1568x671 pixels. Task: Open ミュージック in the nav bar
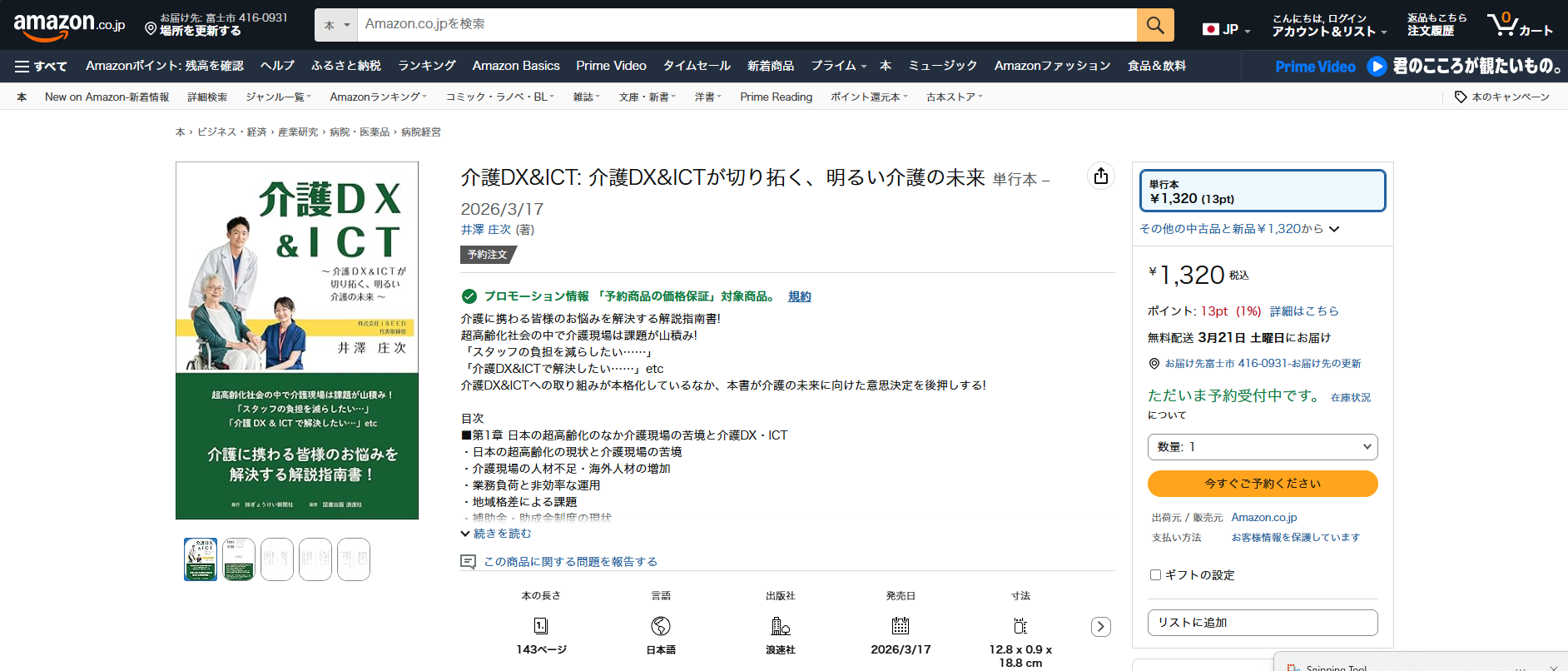point(943,66)
